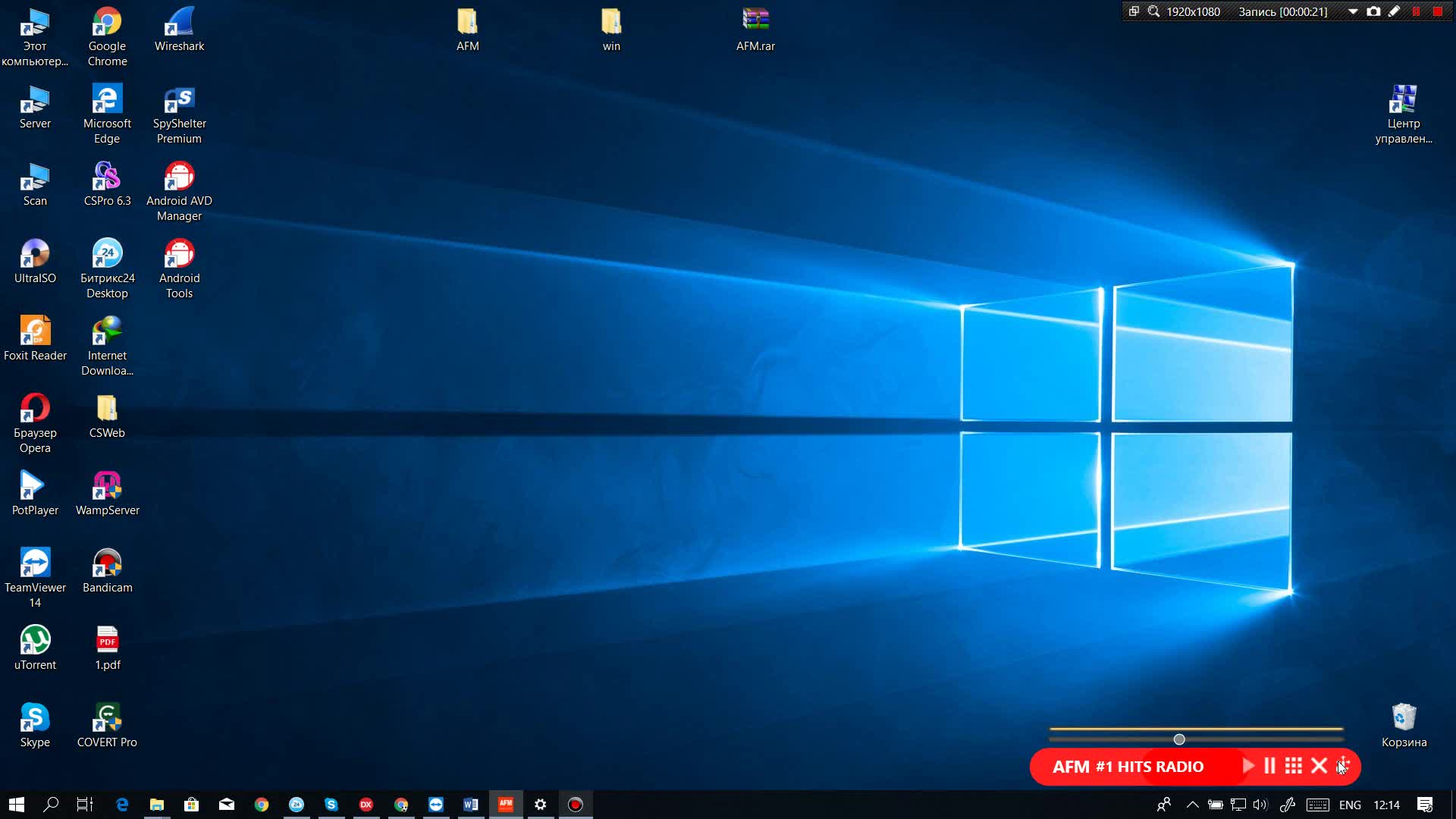
Task: Show hidden system tray icons
Action: pos(1192,805)
